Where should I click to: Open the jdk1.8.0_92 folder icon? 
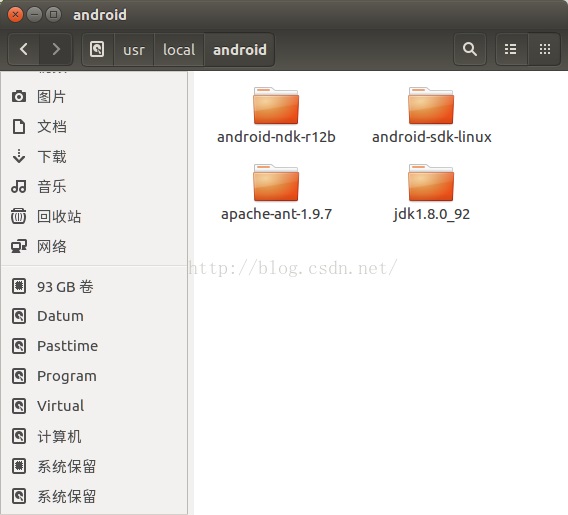[431, 183]
